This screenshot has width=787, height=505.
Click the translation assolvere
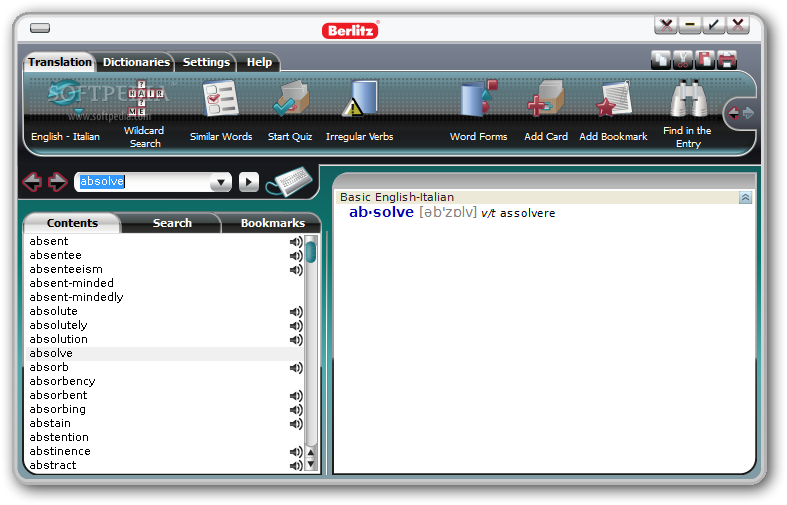click(x=528, y=213)
